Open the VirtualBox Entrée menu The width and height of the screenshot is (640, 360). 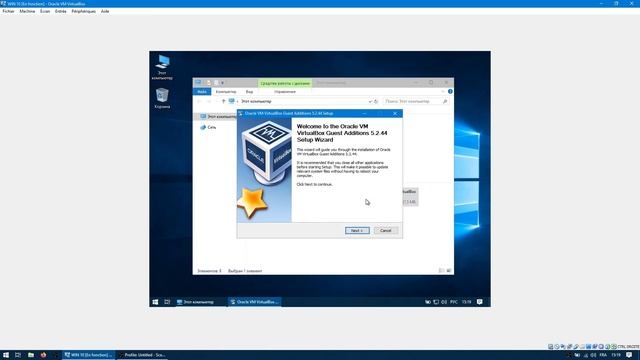pyautogui.click(x=60, y=11)
